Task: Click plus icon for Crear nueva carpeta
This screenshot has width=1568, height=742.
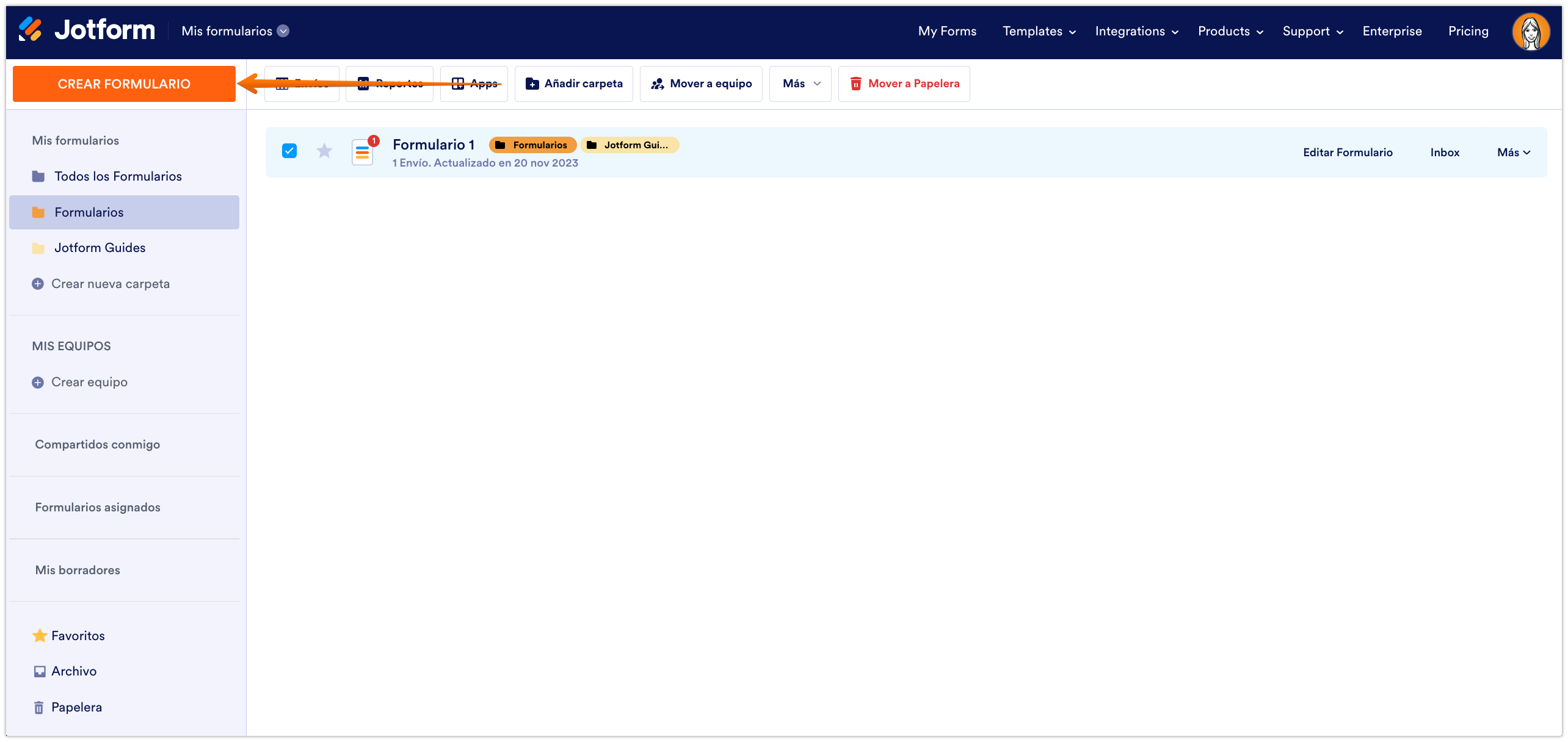Action: (38, 284)
